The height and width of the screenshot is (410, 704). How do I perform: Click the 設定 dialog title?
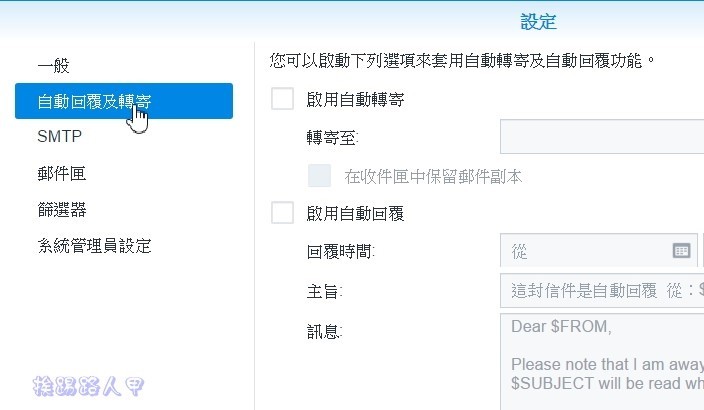coord(538,21)
